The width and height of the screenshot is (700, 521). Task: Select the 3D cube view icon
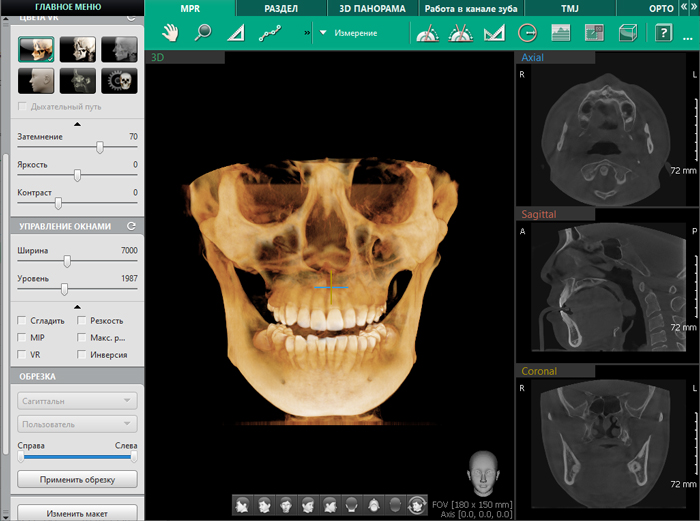629,33
